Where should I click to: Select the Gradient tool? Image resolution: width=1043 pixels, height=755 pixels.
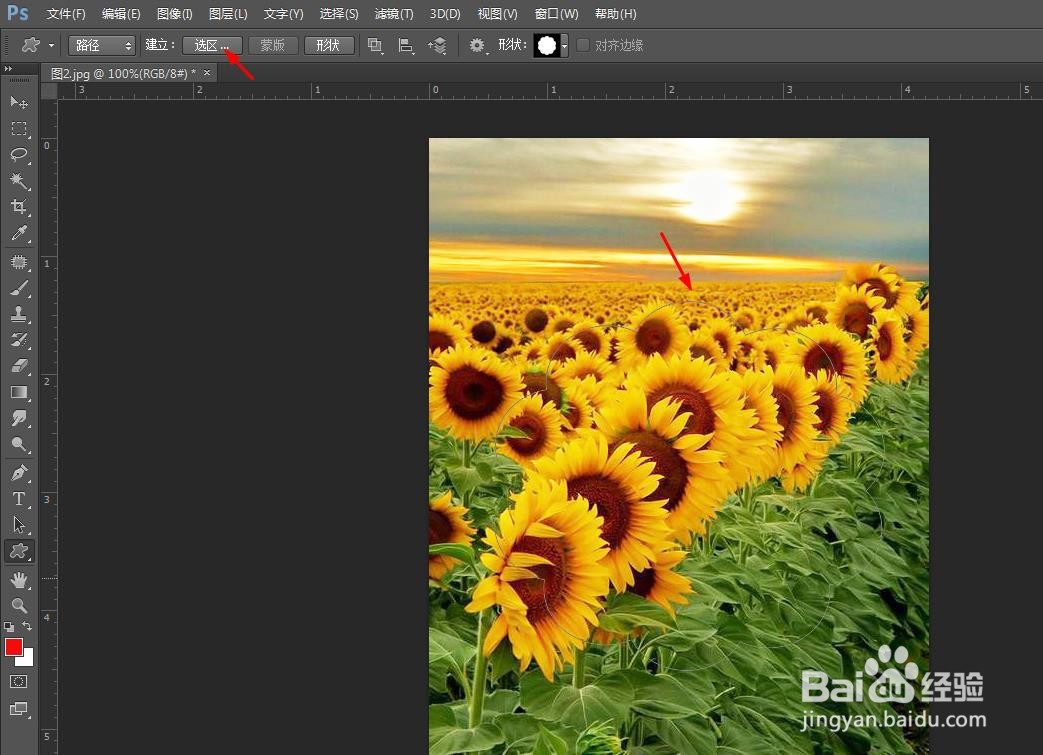click(x=19, y=392)
